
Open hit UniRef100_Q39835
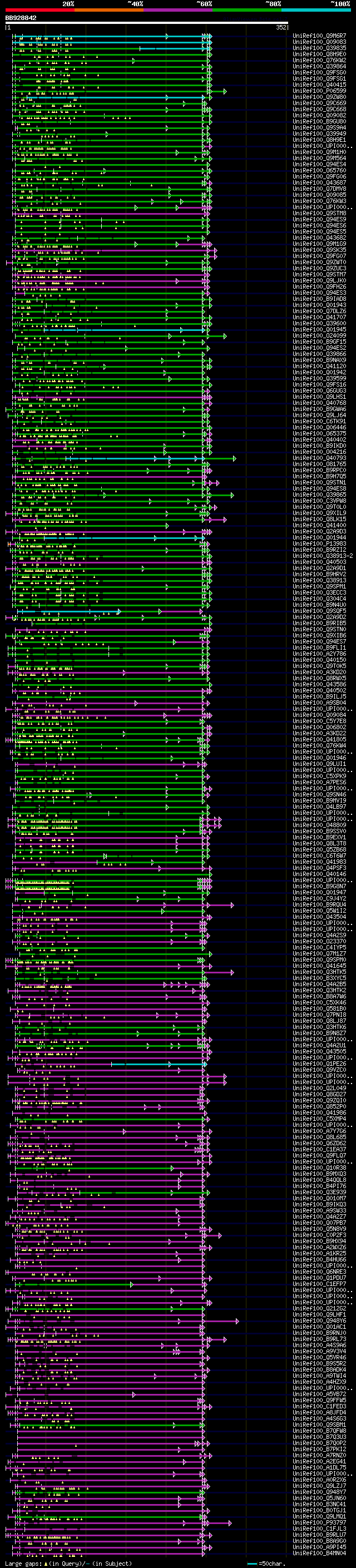[x=319, y=48]
